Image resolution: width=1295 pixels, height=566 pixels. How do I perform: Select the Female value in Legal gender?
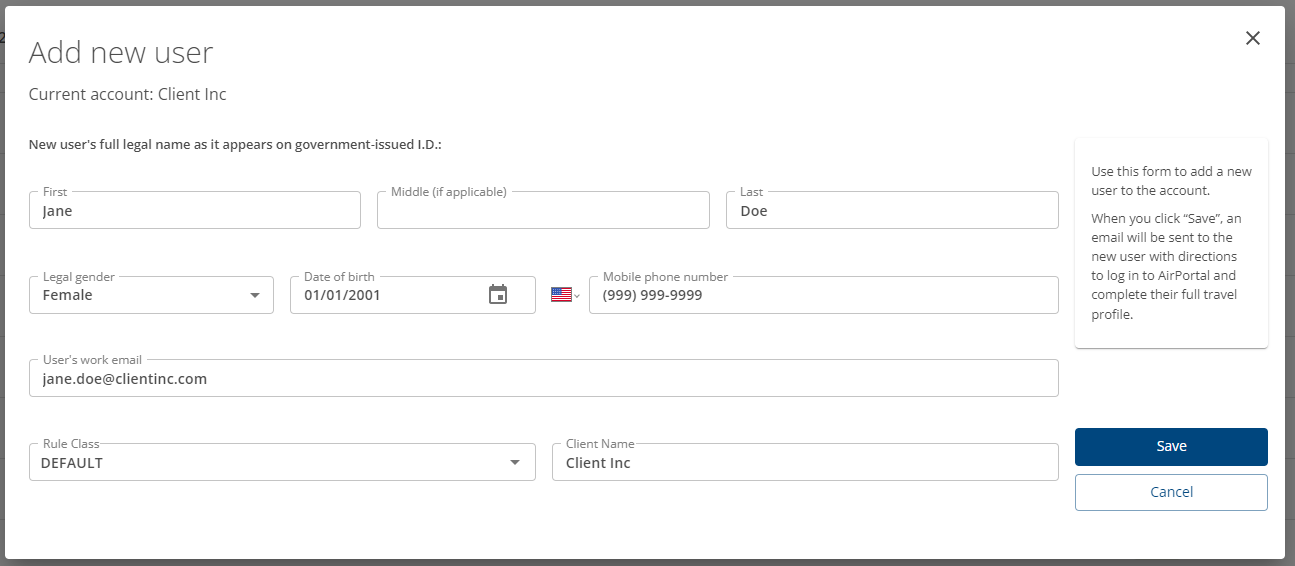[68, 295]
